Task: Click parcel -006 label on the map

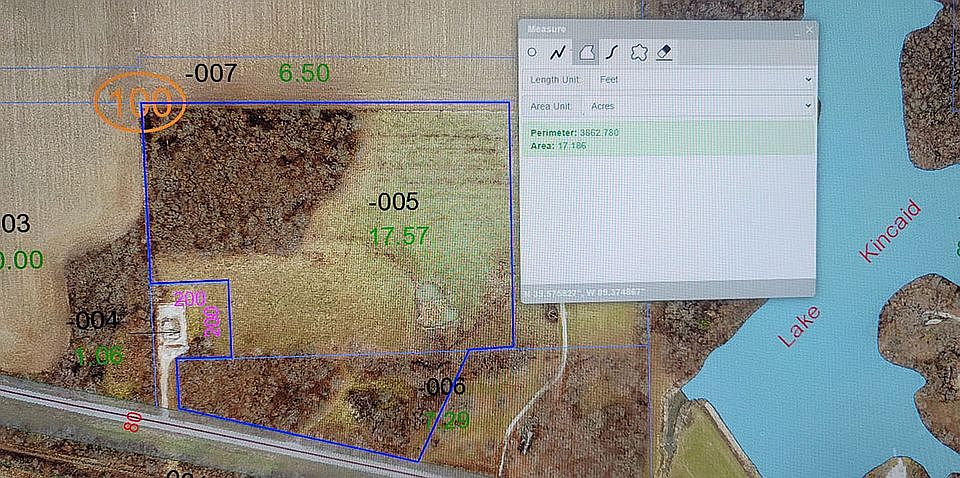Action: [x=444, y=386]
